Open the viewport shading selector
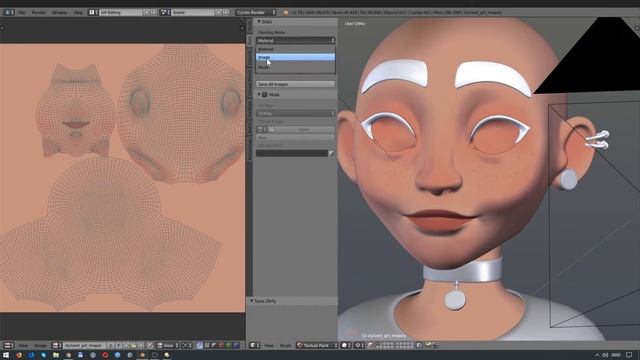This screenshot has height=360, width=640. tap(346, 345)
